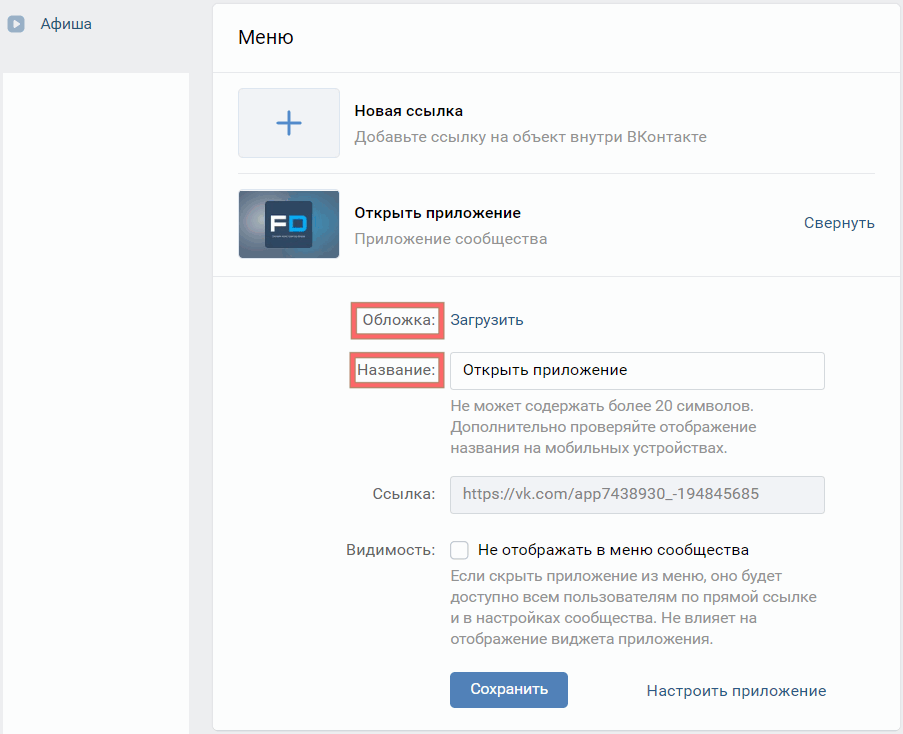Image resolution: width=903 pixels, height=734 pixels.
Task: Click the Название label
Action: [396, 370]
